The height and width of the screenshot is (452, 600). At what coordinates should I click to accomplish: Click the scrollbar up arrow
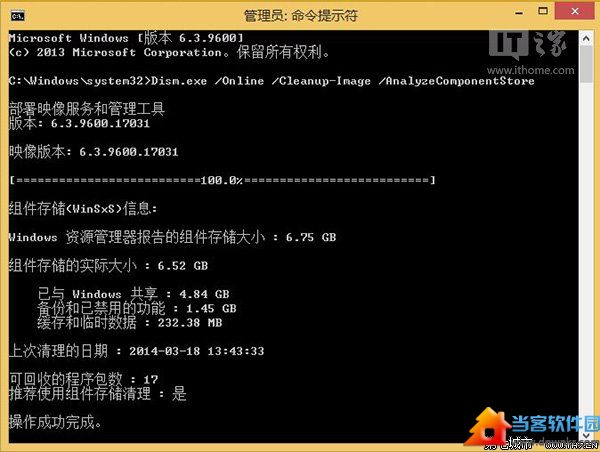[x=586, y=38]
